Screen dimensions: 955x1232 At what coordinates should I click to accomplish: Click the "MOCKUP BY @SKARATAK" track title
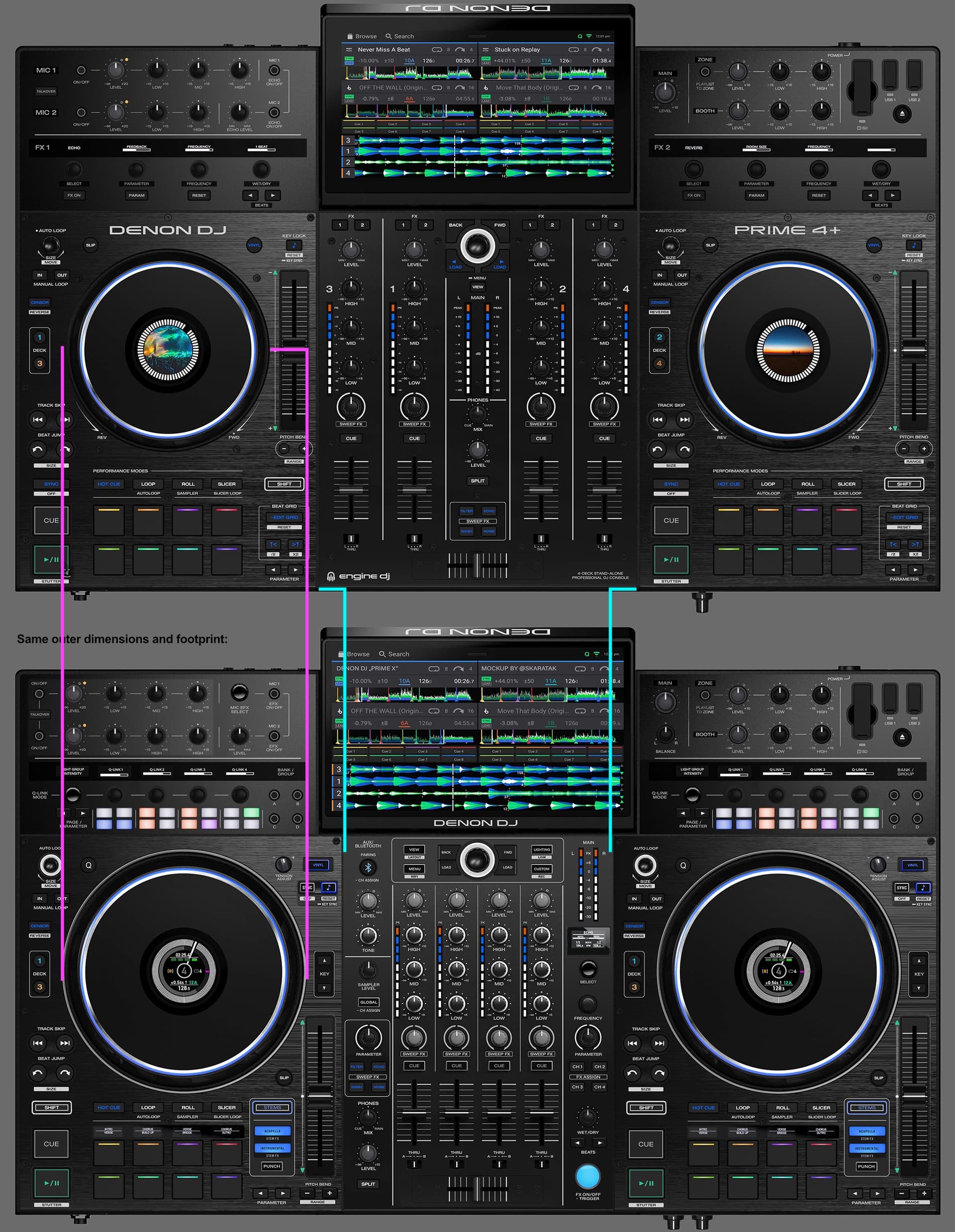[519, 669]
